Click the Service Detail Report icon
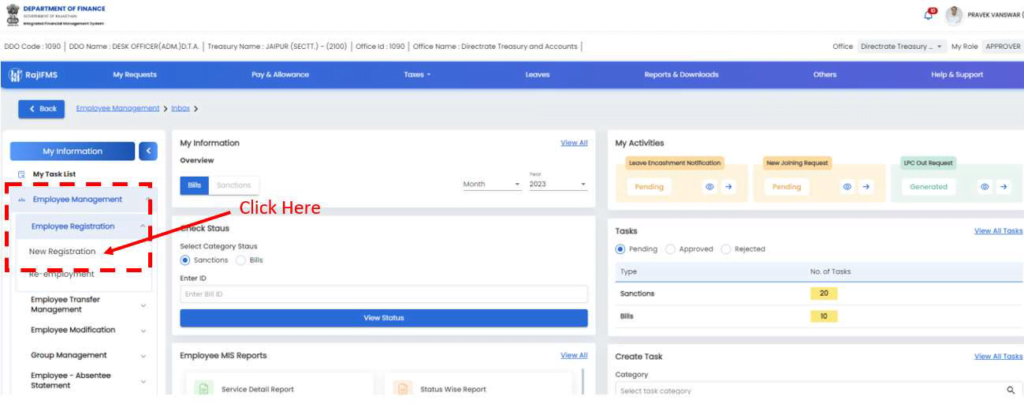Viewport: 1024px width, 415px height. (x=204, y=389)
